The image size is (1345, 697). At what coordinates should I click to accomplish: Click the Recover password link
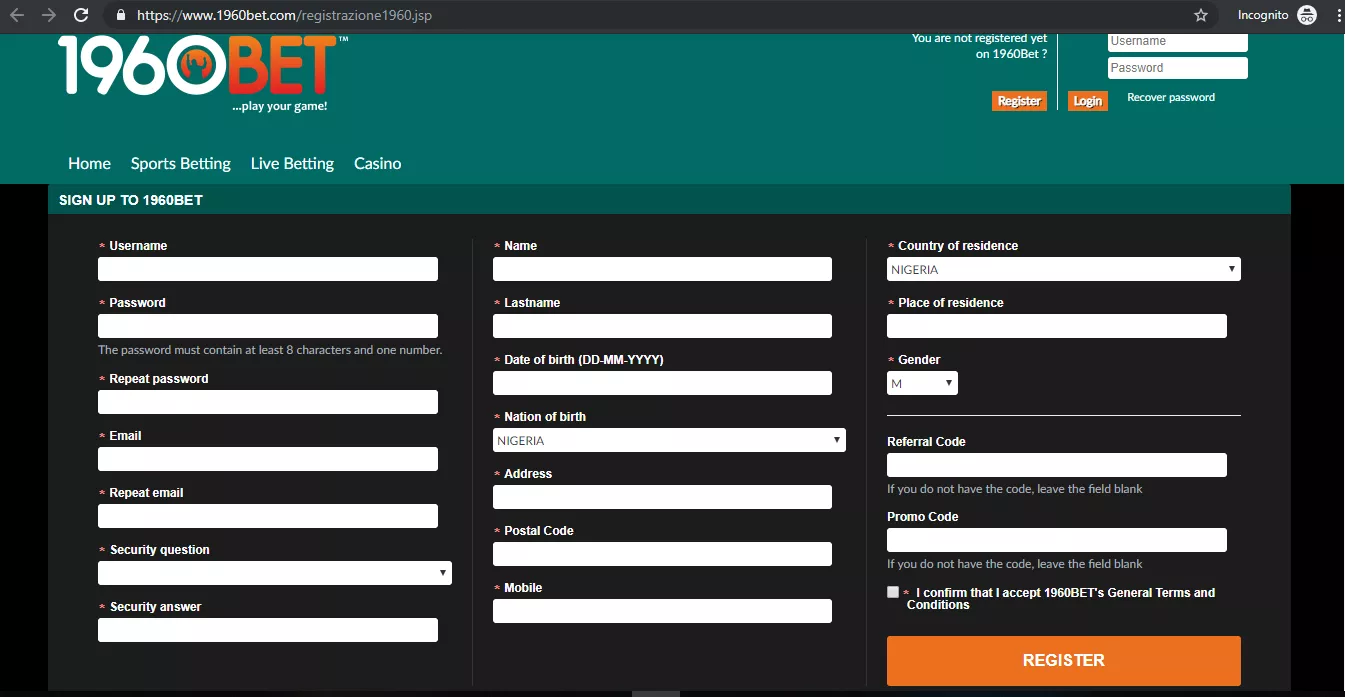(1170, 97)
